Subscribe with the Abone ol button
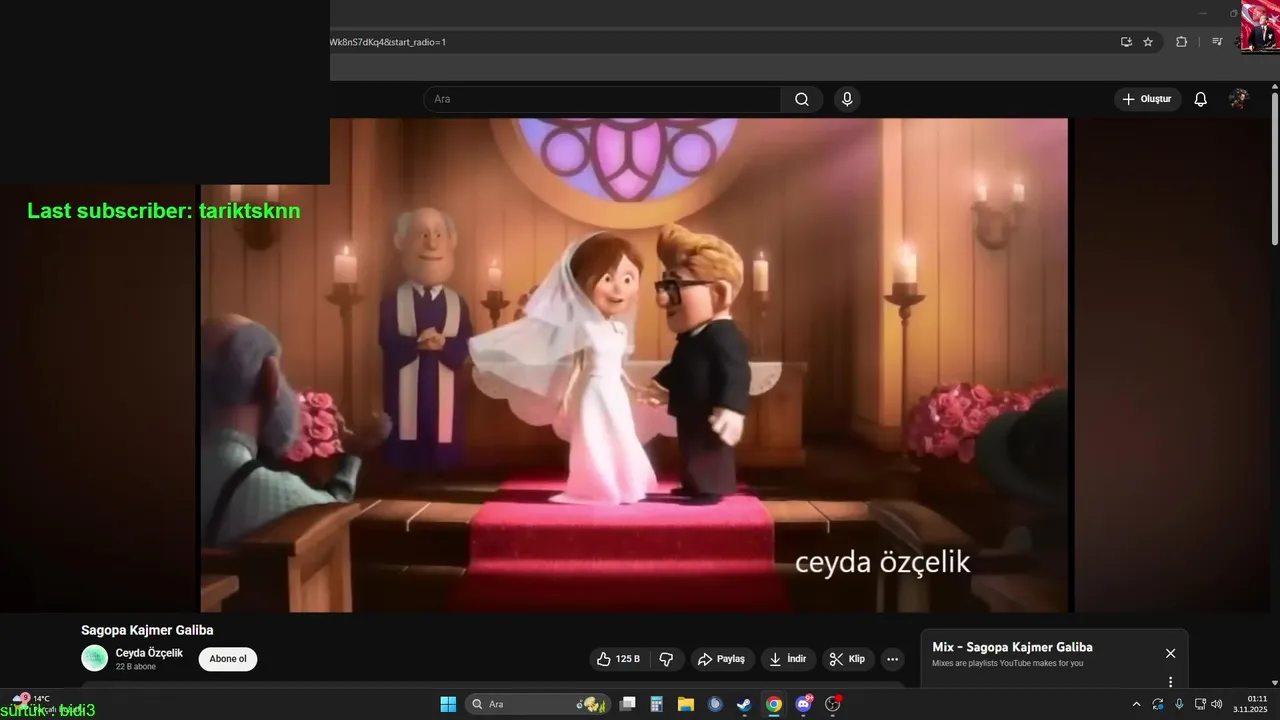Image resolution: width=1280 pixels, height=720 pixels. click(x=228, y=659)
